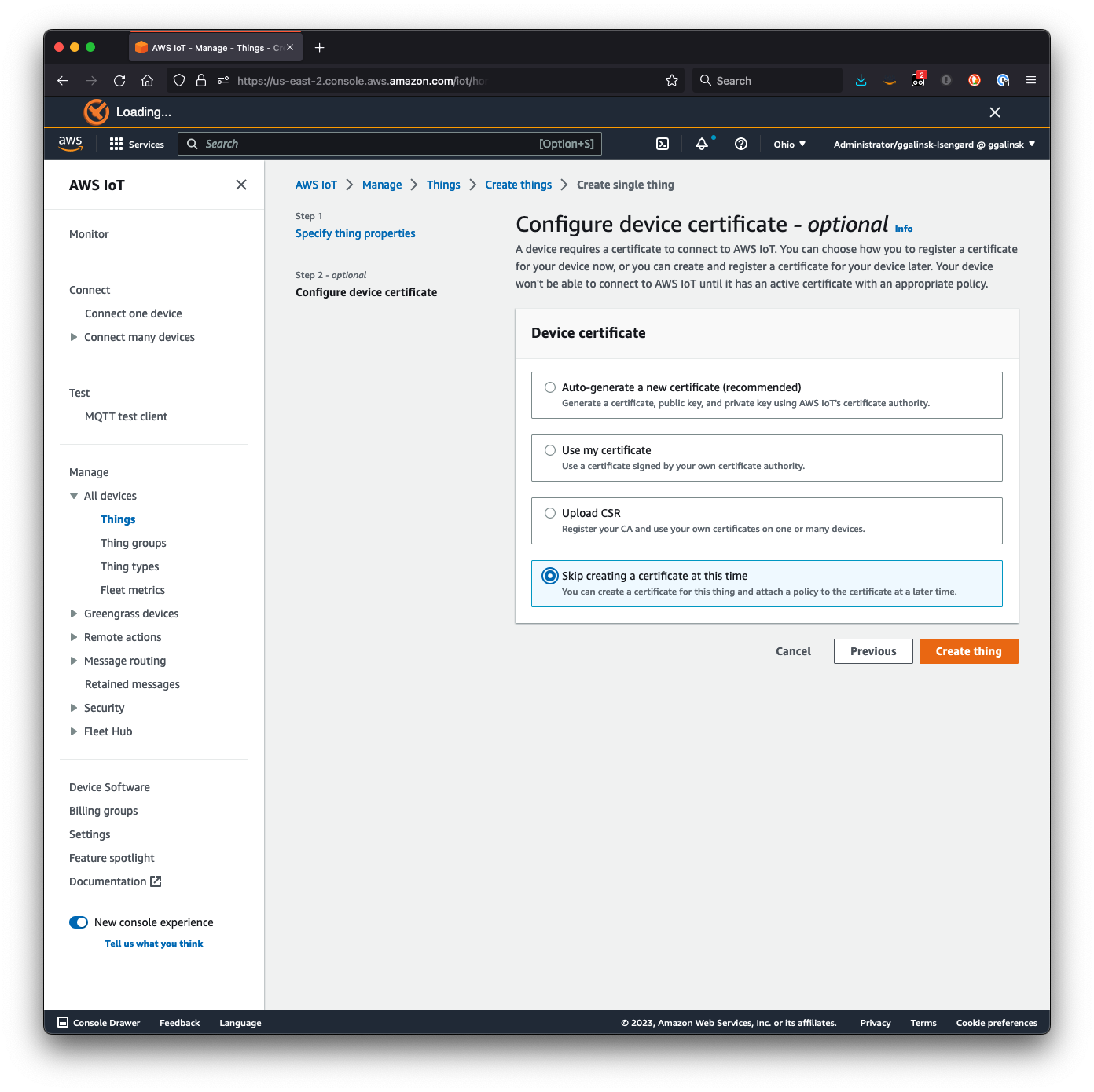Image resolution: width=1094 pixels, height=1092 pixels.
Task: Click the browser Search box
Action: coord(767,80)
